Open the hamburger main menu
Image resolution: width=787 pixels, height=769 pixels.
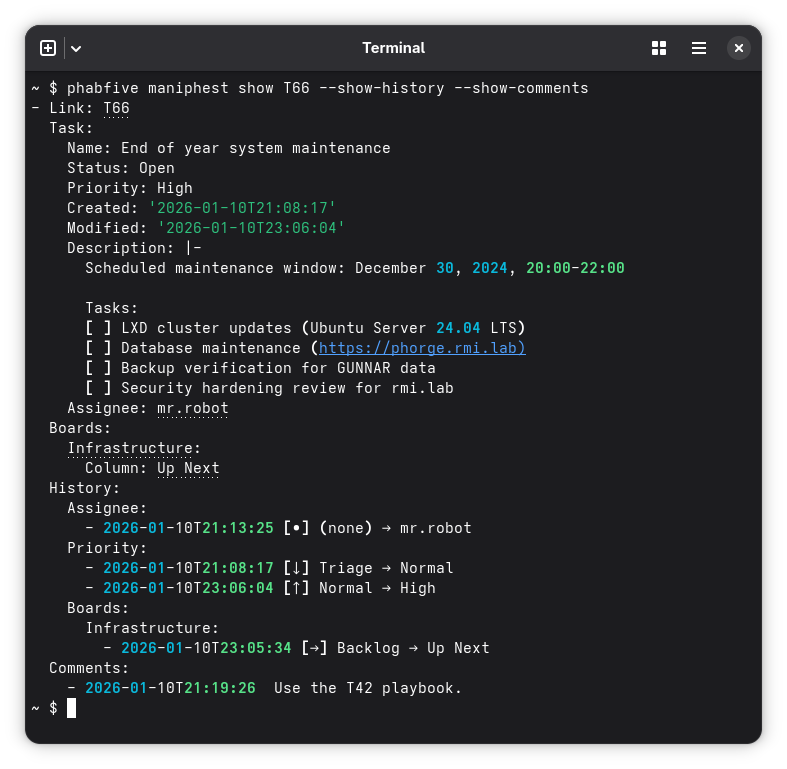pos(699,48)
